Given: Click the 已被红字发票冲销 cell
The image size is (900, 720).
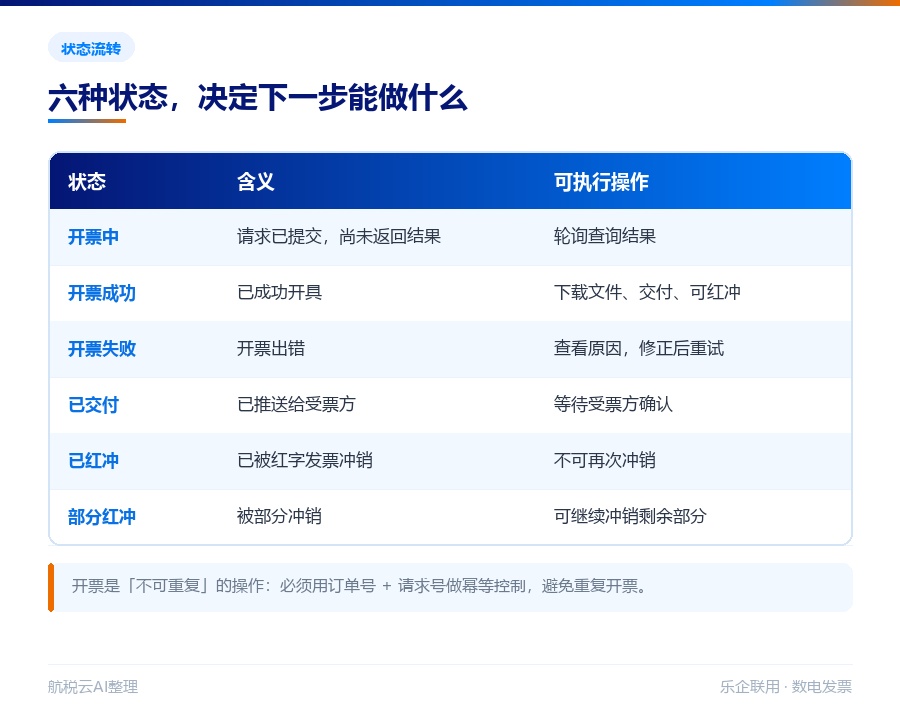Looking at the screenshot, I should coord(305,460).
